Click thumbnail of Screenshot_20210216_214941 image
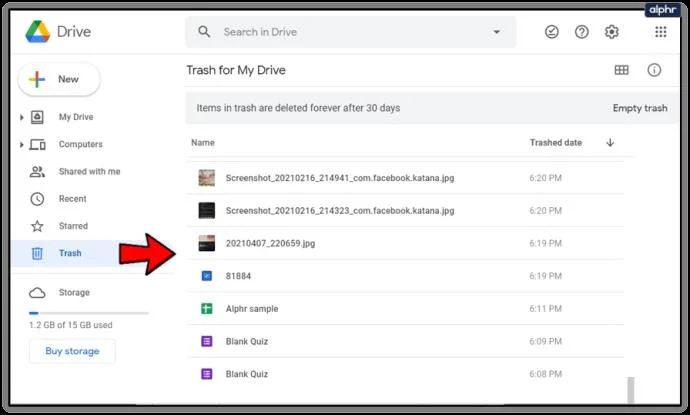 [207, 178]
